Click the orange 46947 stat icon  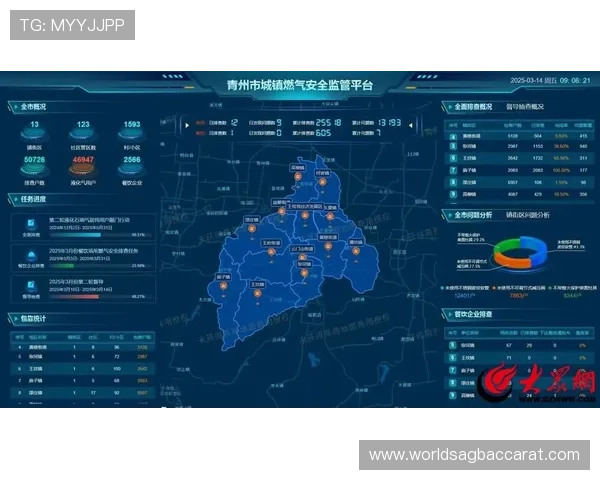(83, 170)
